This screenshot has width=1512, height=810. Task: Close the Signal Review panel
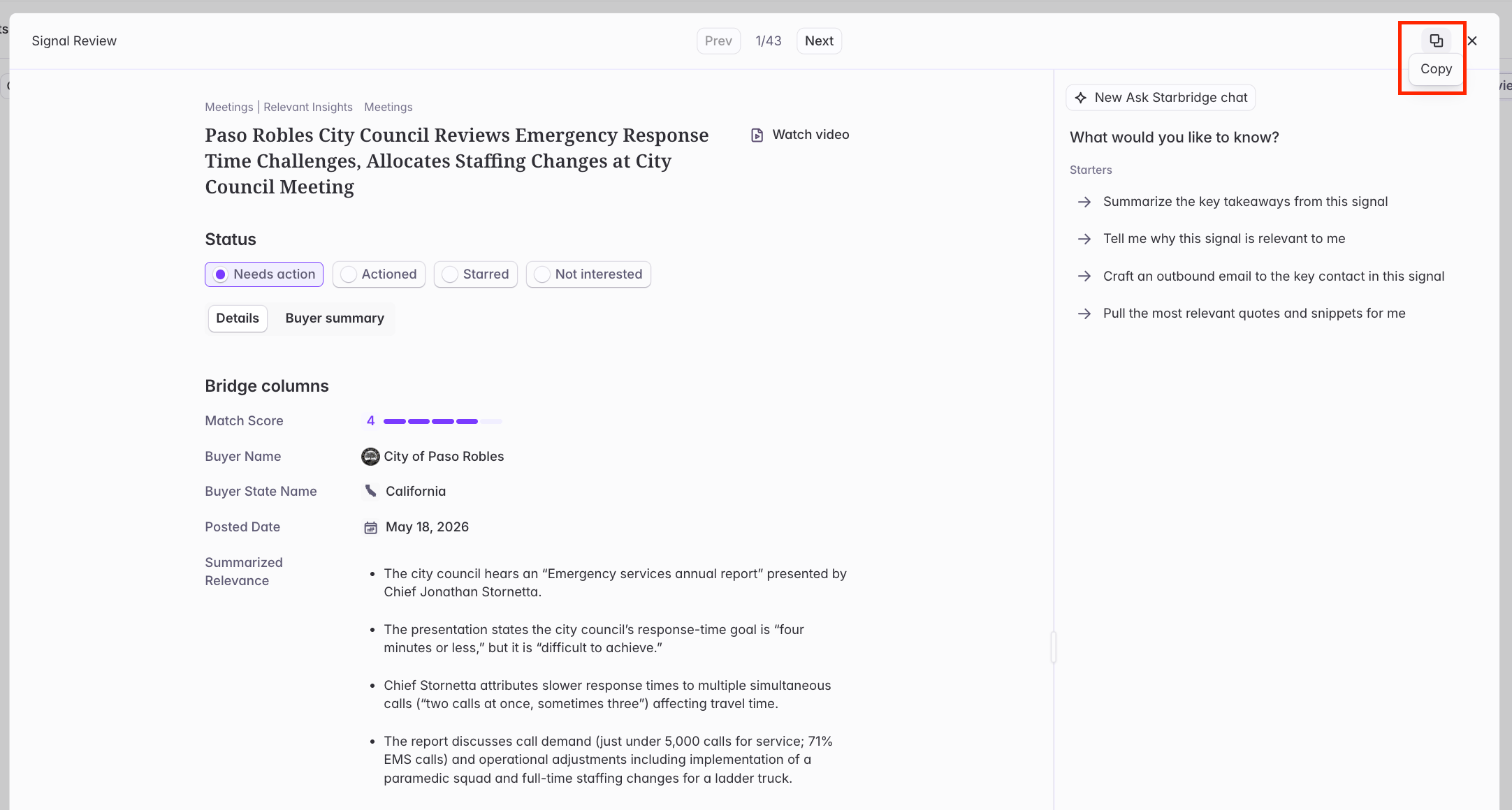(x=1472, y=40)
